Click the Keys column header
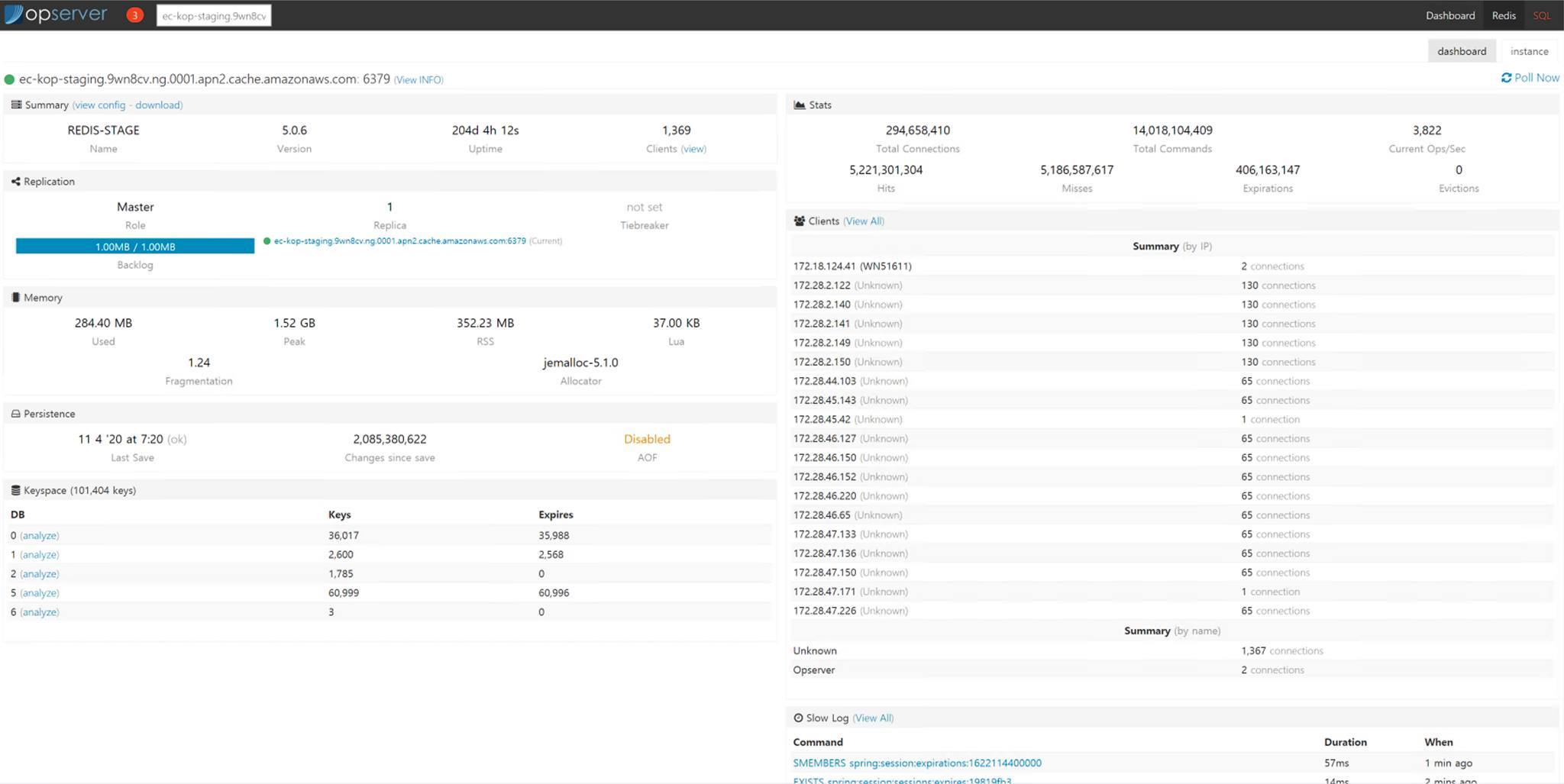1564x784 pixels. pyautogui.click(x=340, y=515)
